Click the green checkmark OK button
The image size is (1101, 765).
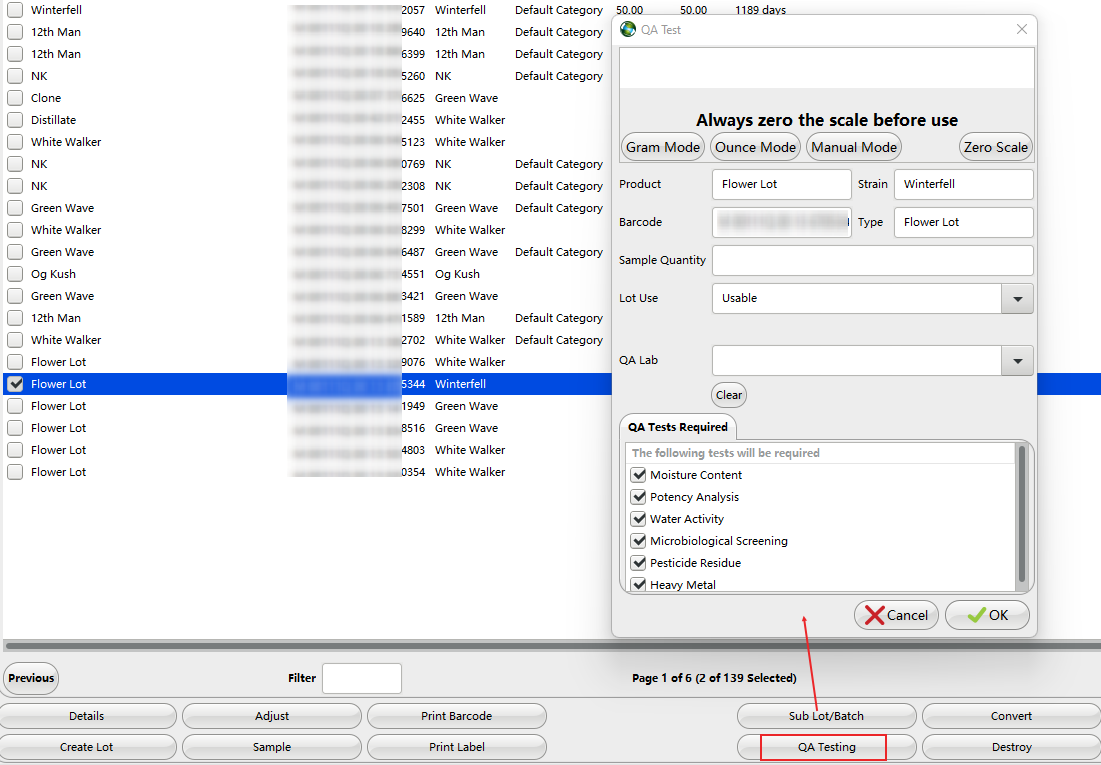987,615
